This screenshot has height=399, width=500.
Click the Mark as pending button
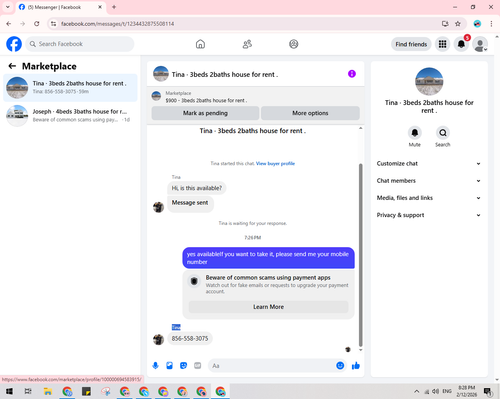tap(205, 113)
